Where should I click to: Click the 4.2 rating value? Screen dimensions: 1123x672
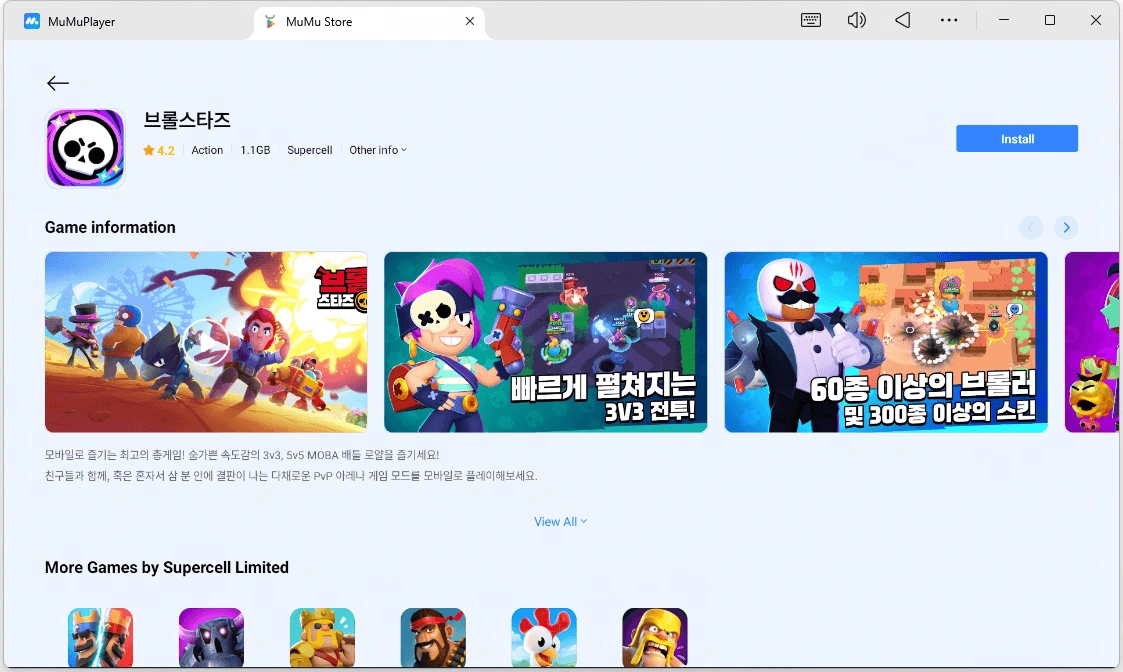[x=166, y=150]
